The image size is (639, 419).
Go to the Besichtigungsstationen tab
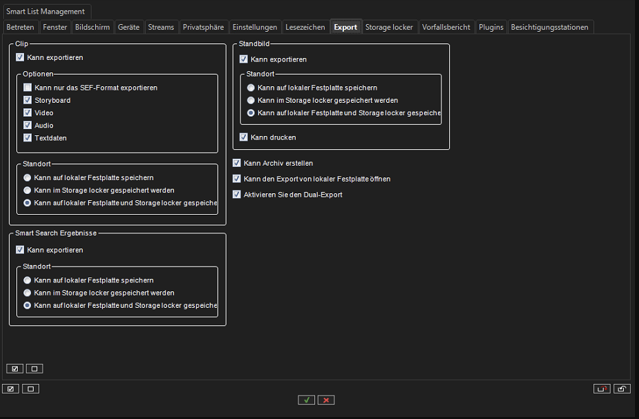[550, 27]
